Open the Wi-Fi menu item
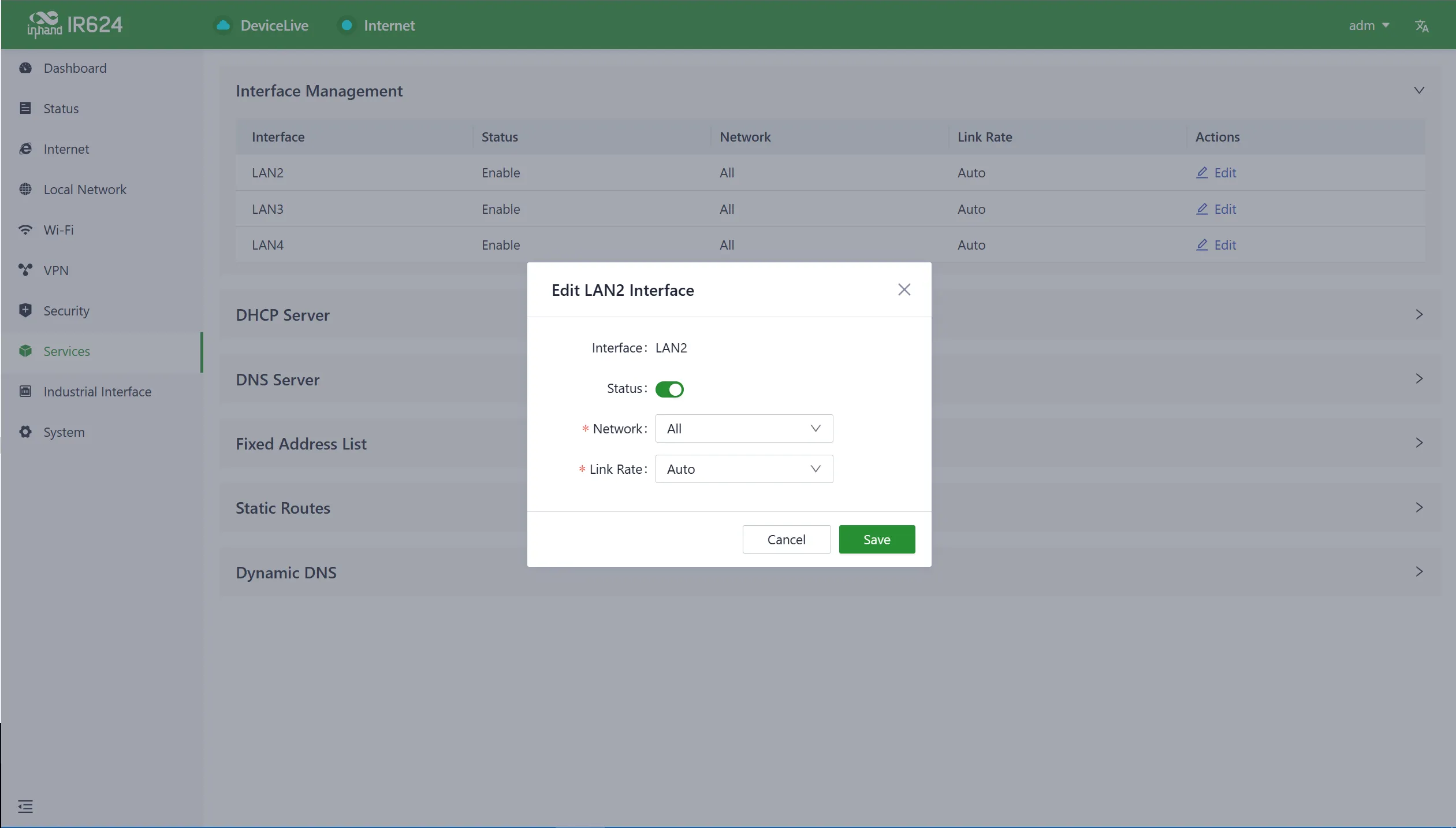 pyautogui.click(x=102, y=230)
